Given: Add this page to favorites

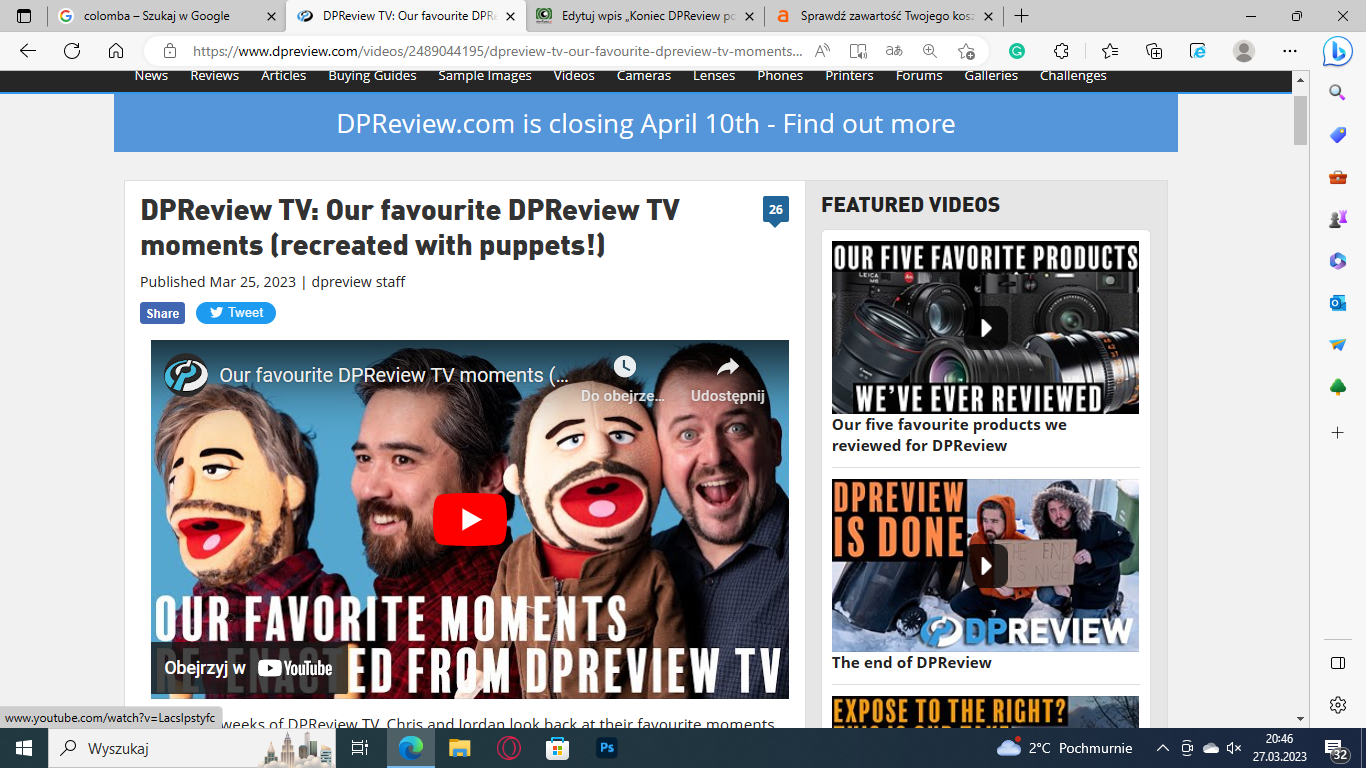Looking at the screenshot, I should 966,51.
